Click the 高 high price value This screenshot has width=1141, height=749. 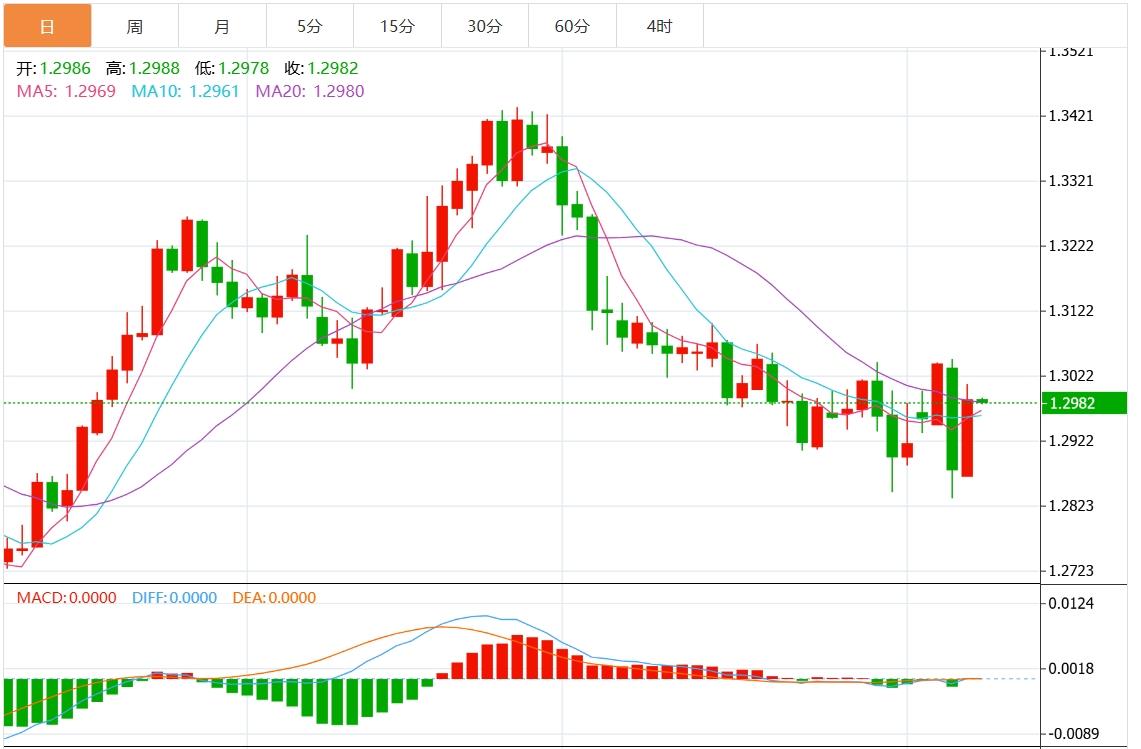point(154,69)
